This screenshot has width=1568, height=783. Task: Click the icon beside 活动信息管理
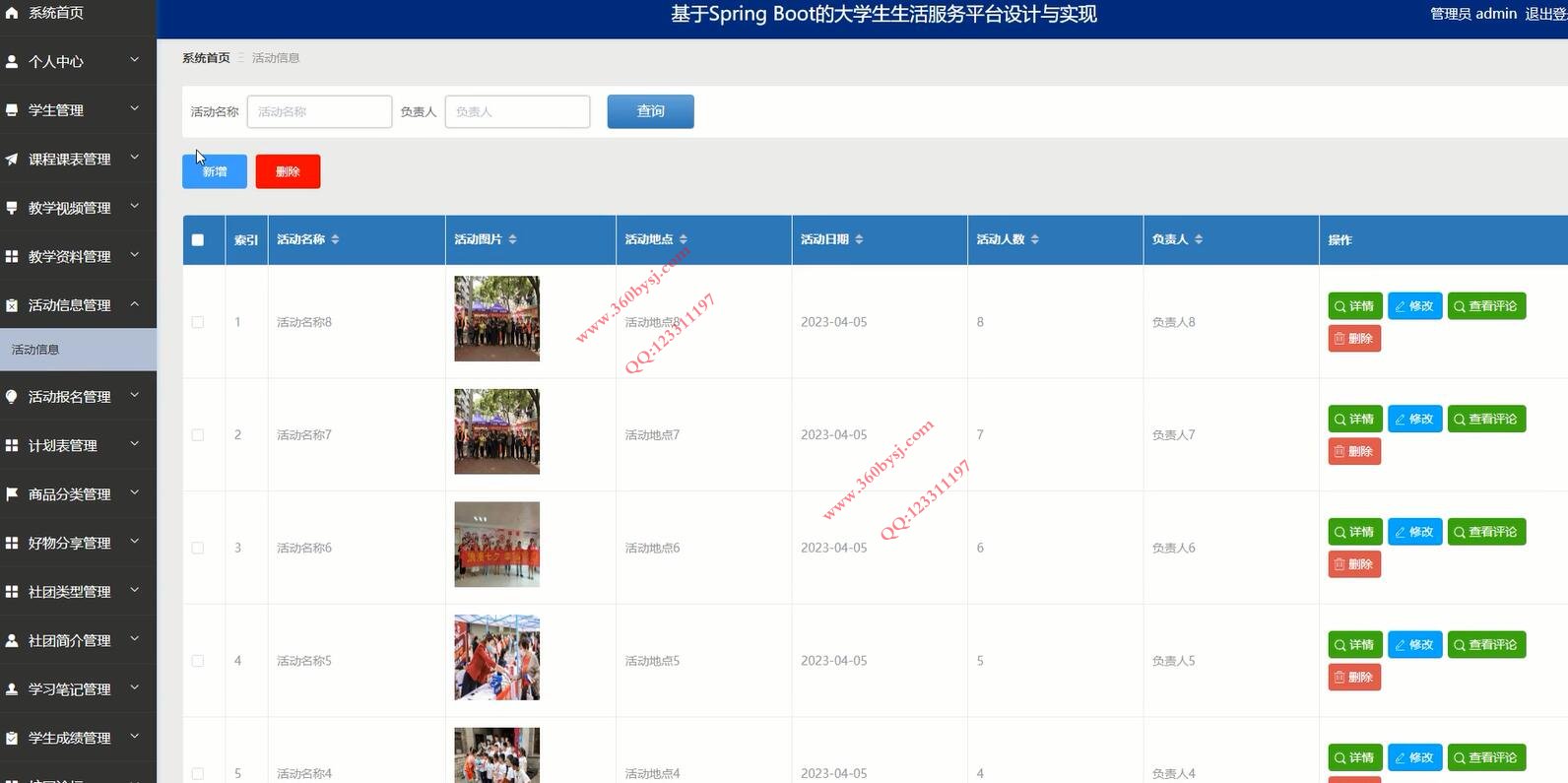12,305
